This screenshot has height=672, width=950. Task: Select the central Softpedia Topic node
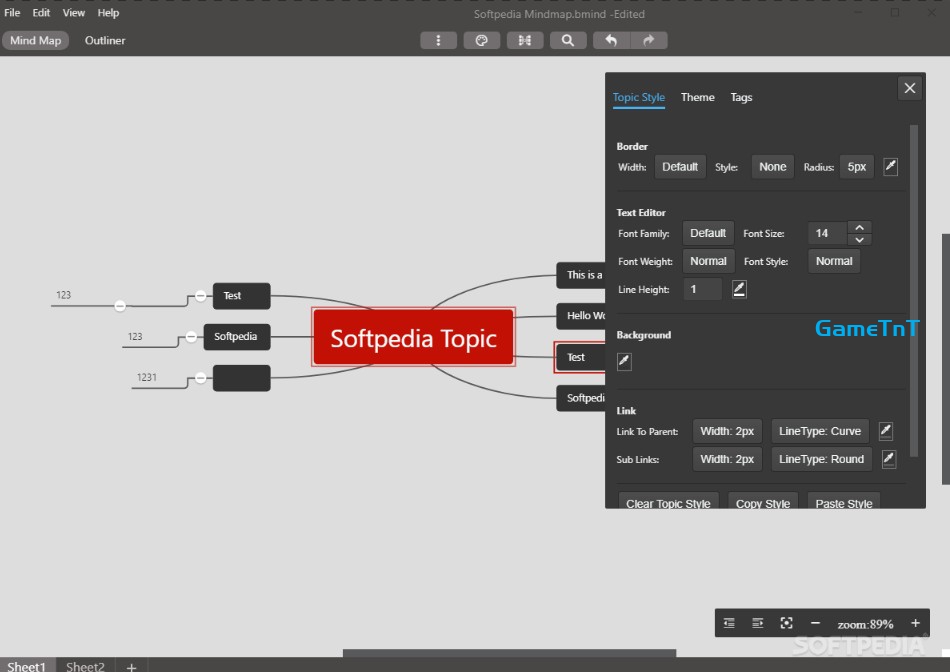[413, 338]
